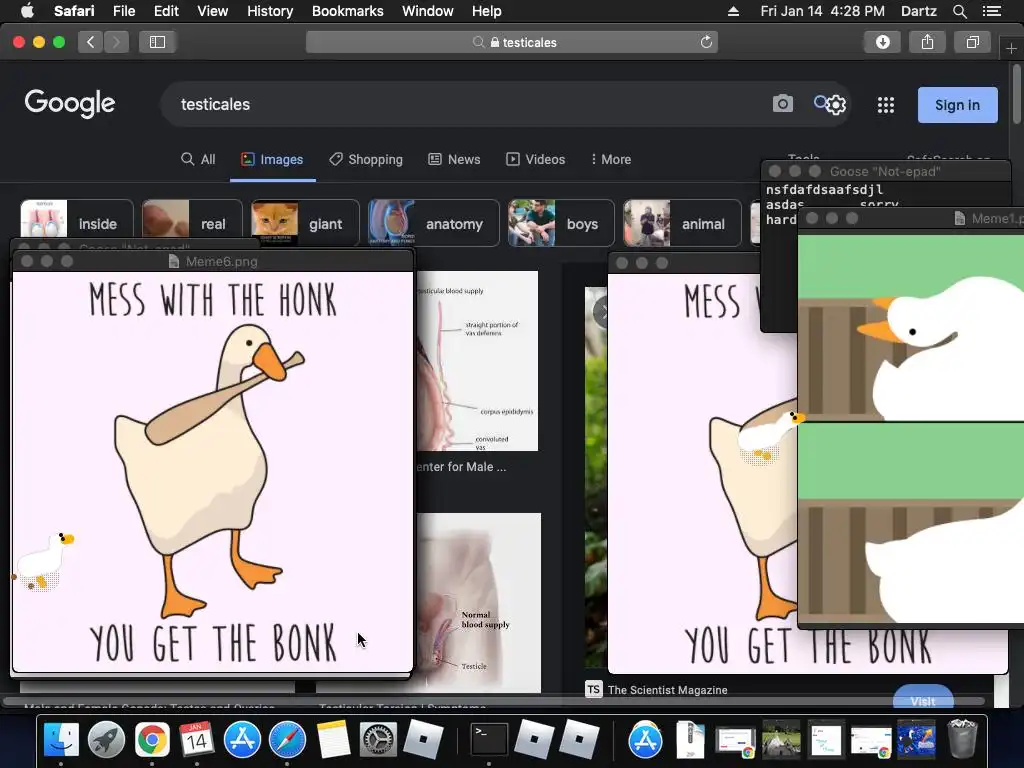The height and width of the screenshot is (768, 1024).
Task: Click the Goose "Not-epad" window title
Action: (885, 171)
